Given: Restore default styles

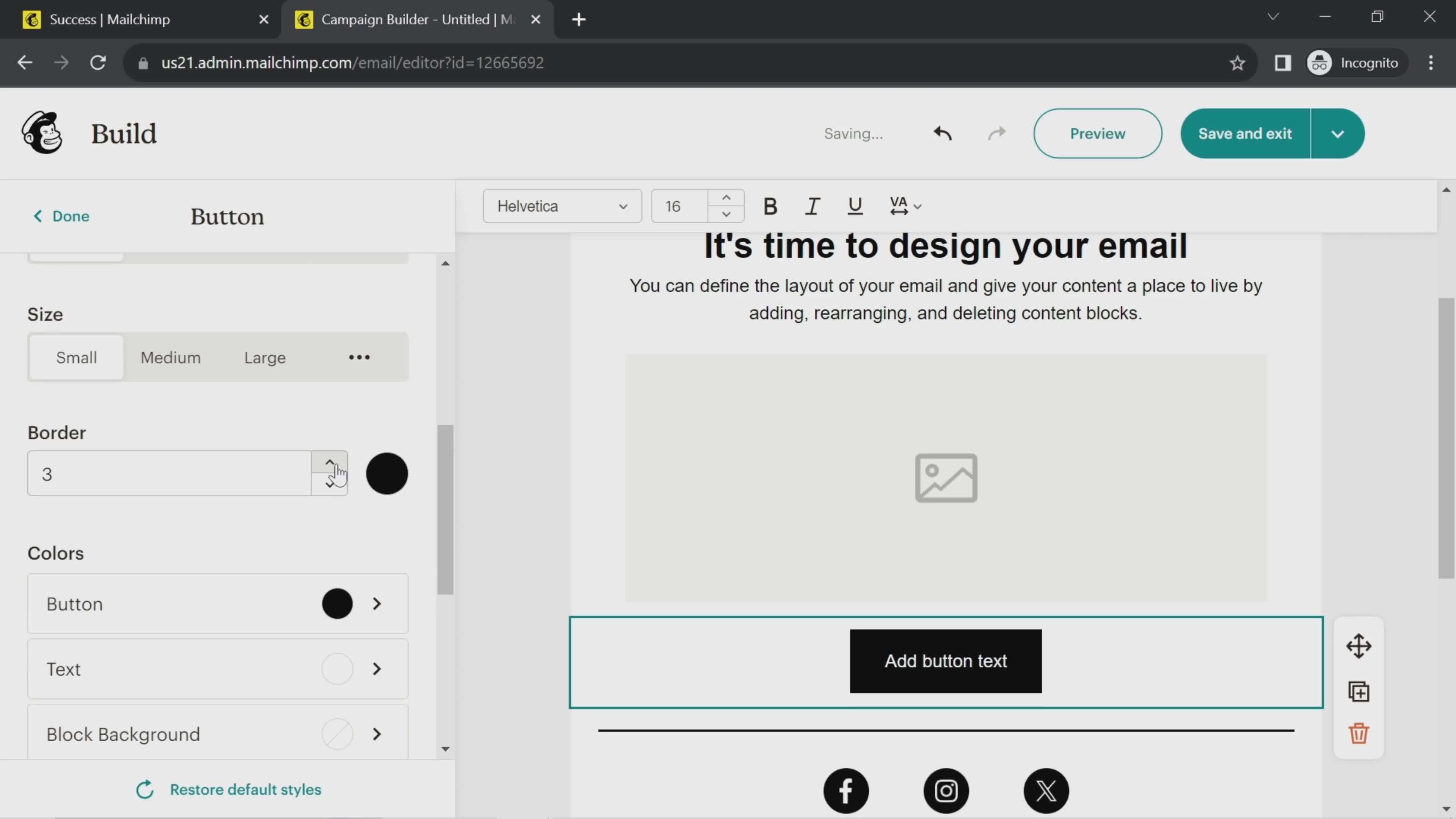Looking at the screenshot, I should [x=228, y=789].
